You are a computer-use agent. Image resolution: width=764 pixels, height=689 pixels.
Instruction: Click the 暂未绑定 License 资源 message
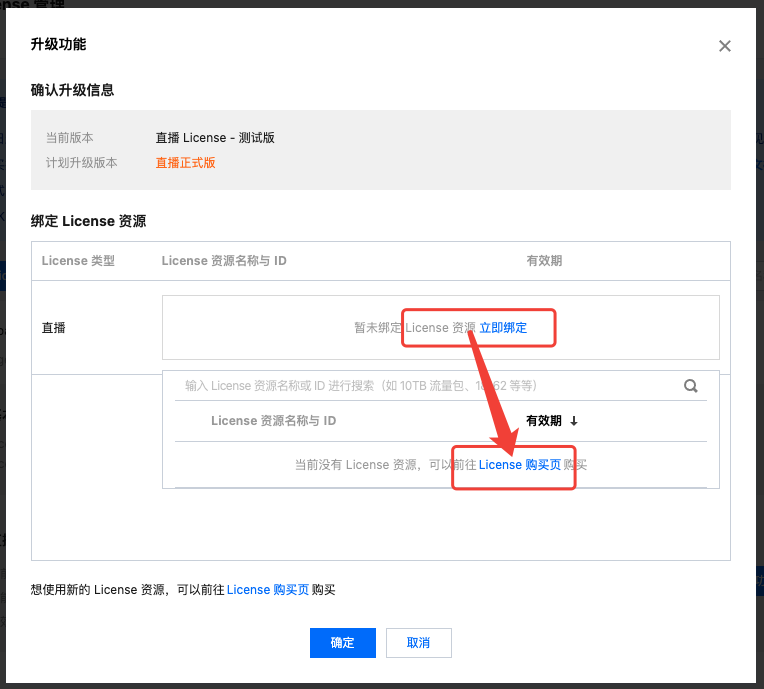414,327
